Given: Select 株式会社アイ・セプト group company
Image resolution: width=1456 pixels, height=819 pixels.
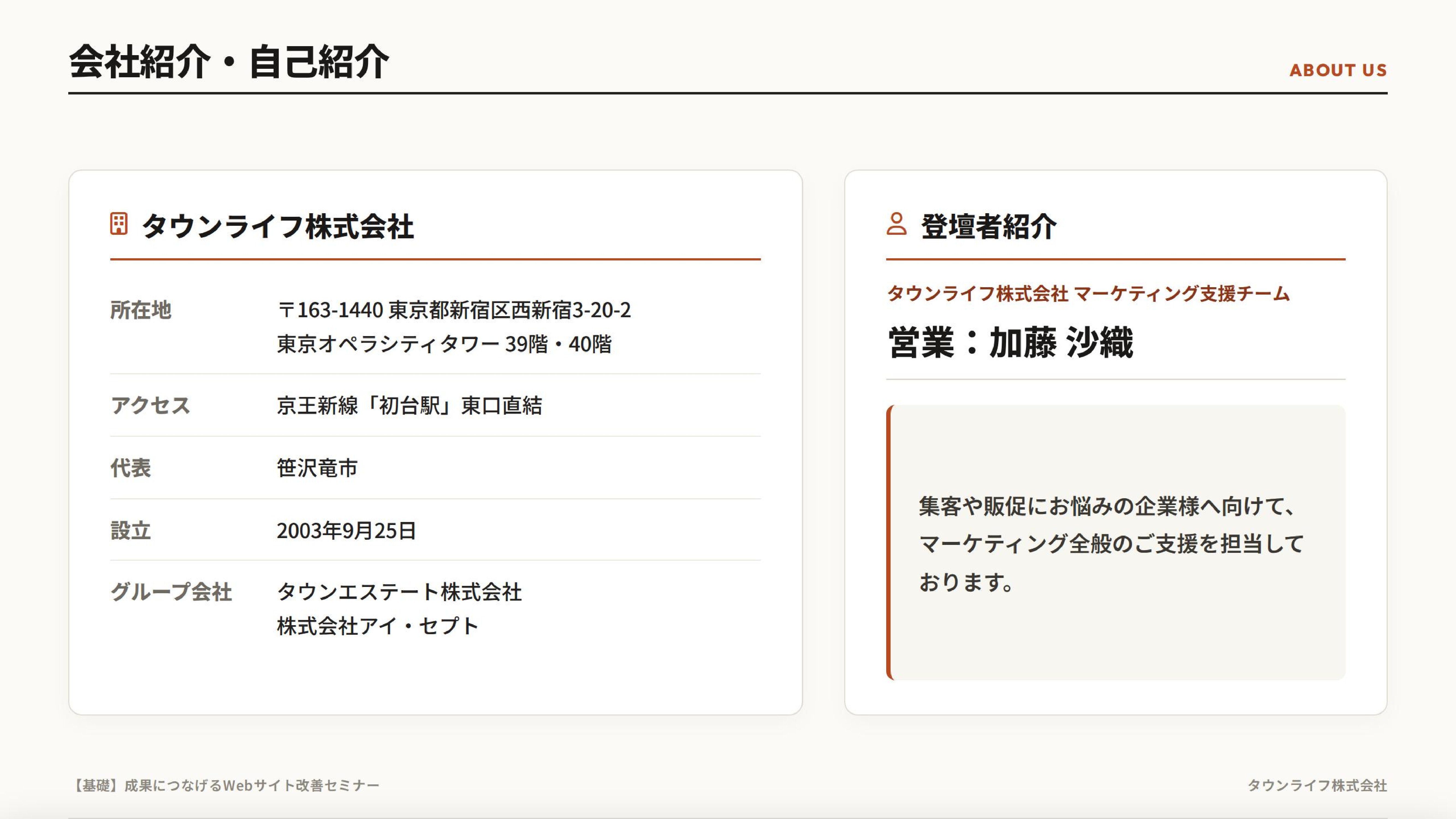Looking at the screenshot, I should click(x=378, y=626).
